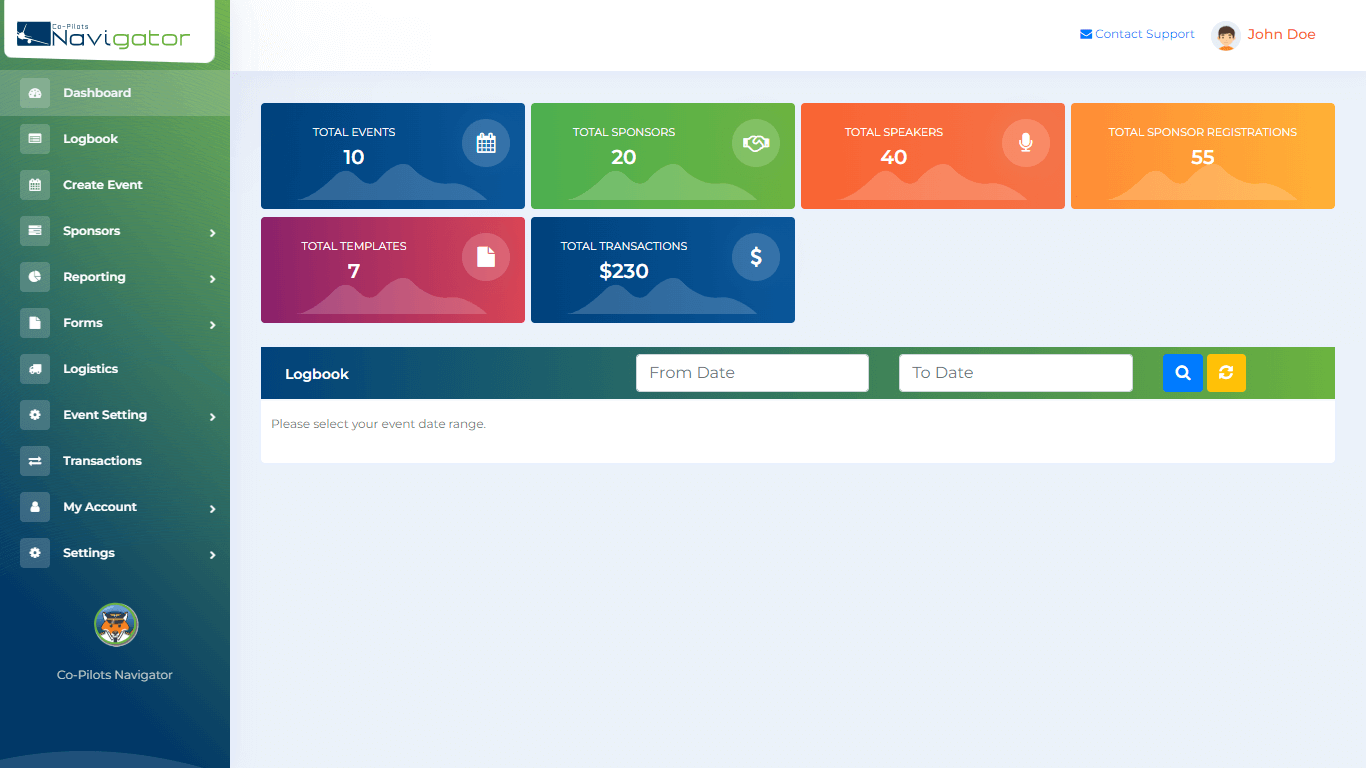
Task: Expand the My Account submenu
Action: click(x=212, y=509)
